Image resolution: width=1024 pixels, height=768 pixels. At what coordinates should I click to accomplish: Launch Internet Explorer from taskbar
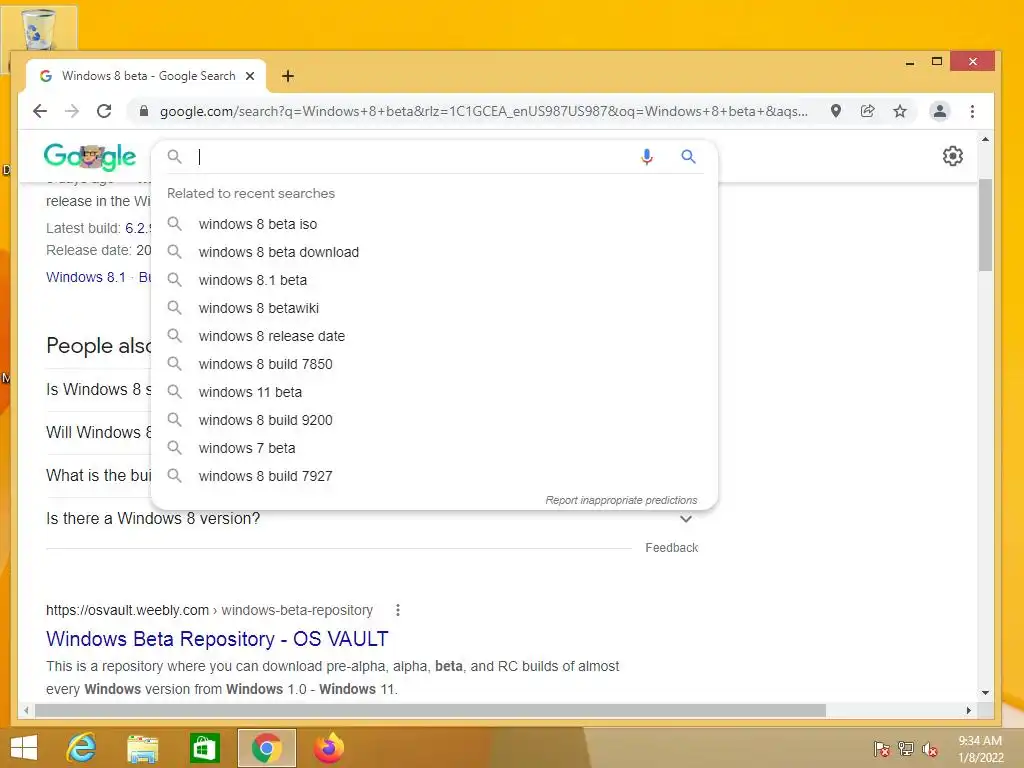82,748
